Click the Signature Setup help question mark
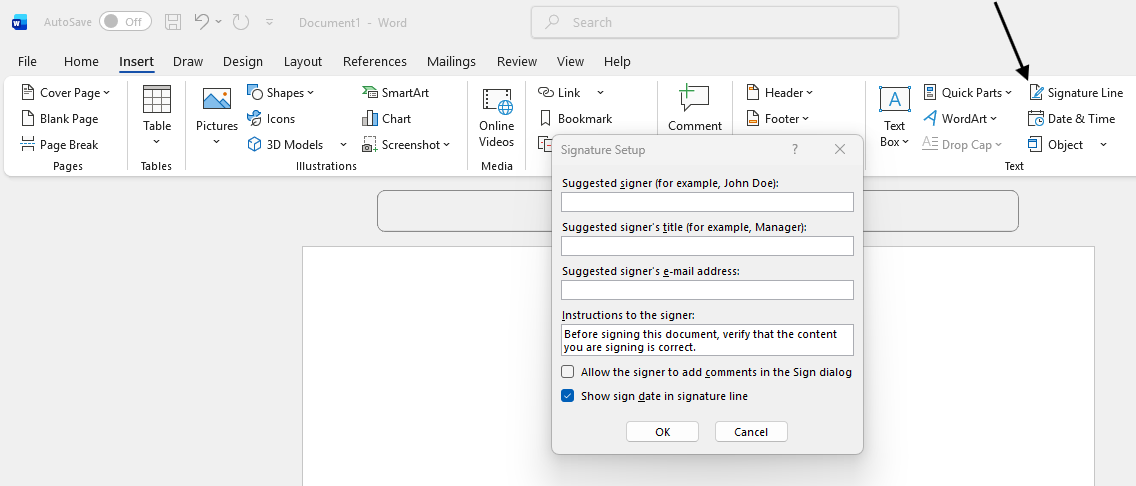 (795, 150)
